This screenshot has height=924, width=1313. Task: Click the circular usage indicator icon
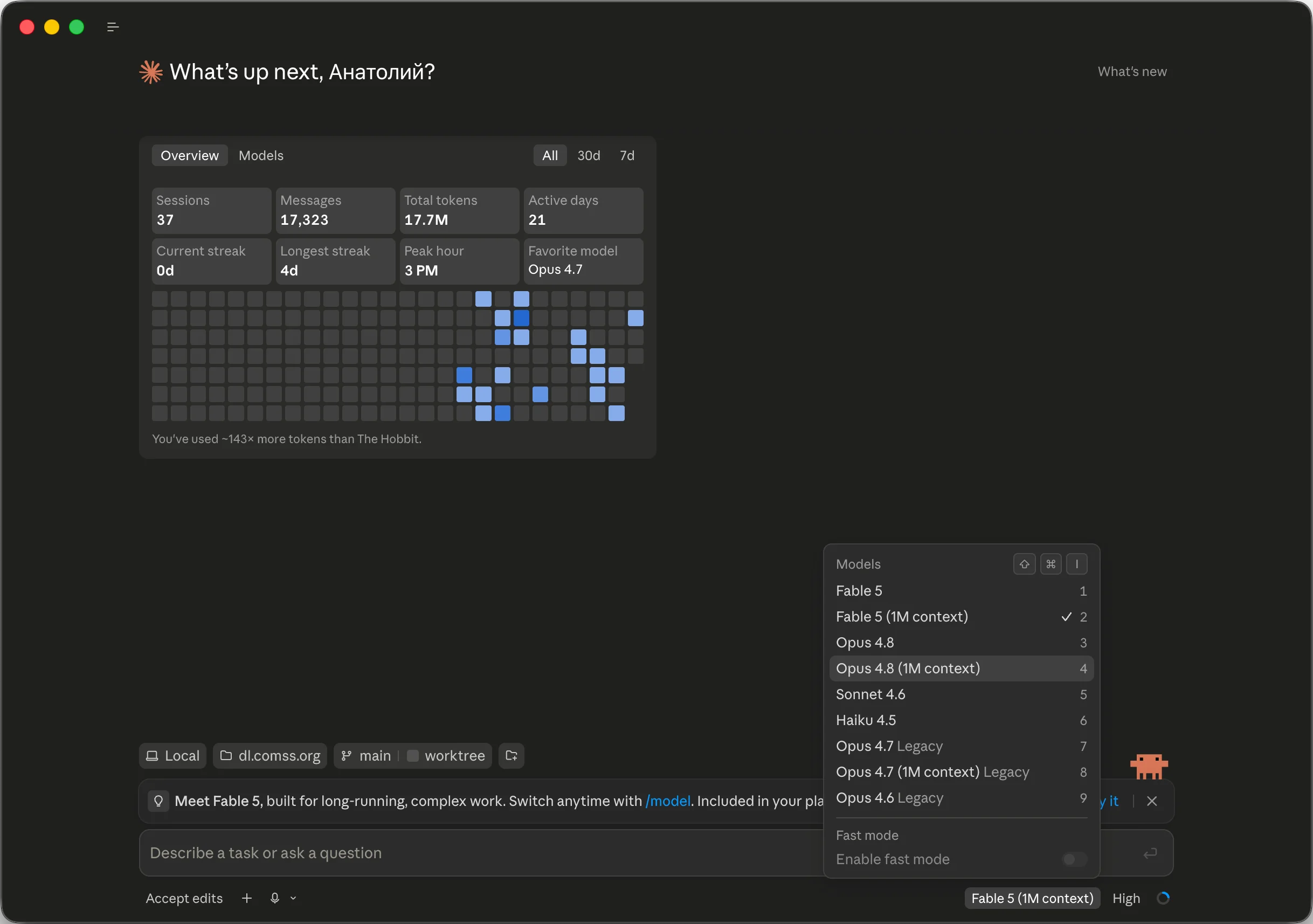click(1163, 898)
